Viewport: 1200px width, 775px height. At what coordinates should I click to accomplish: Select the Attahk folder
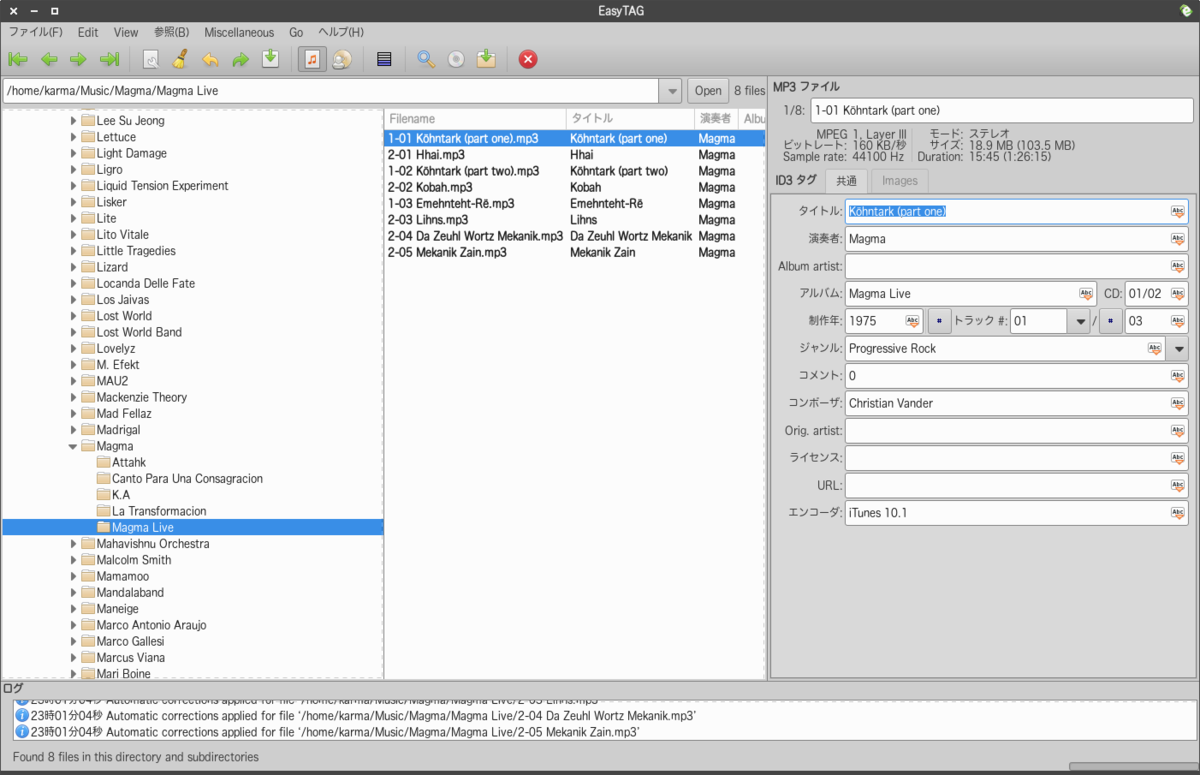pos(129,462)
